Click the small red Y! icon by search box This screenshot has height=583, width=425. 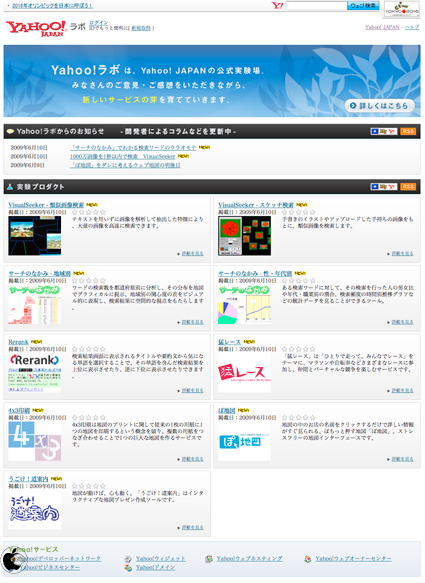(x=277, y=6)
